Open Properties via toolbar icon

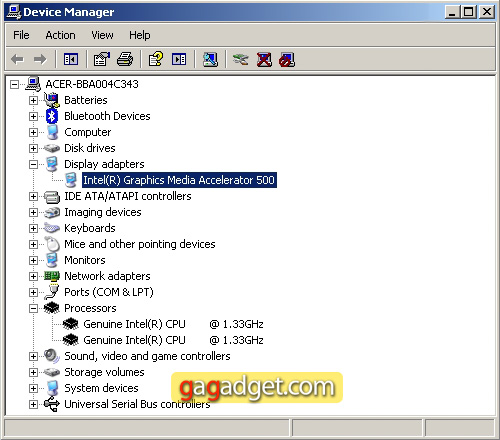[x=102, y=60]
